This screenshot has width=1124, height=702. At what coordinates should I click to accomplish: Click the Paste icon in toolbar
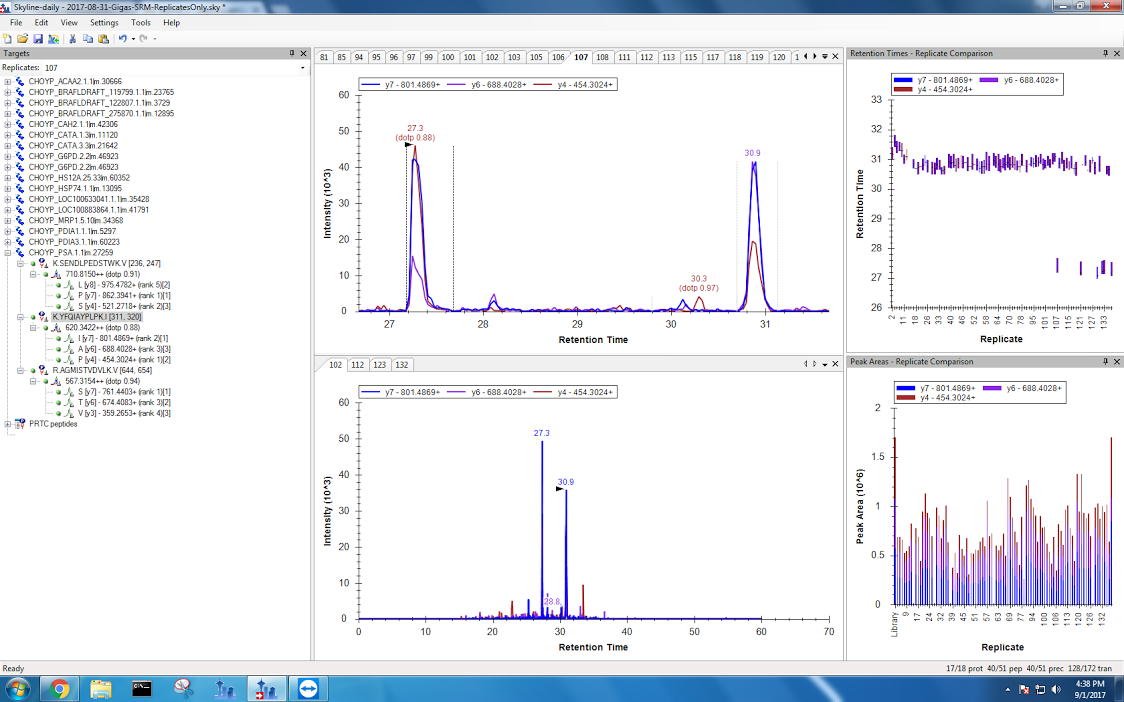pos(103,38)
